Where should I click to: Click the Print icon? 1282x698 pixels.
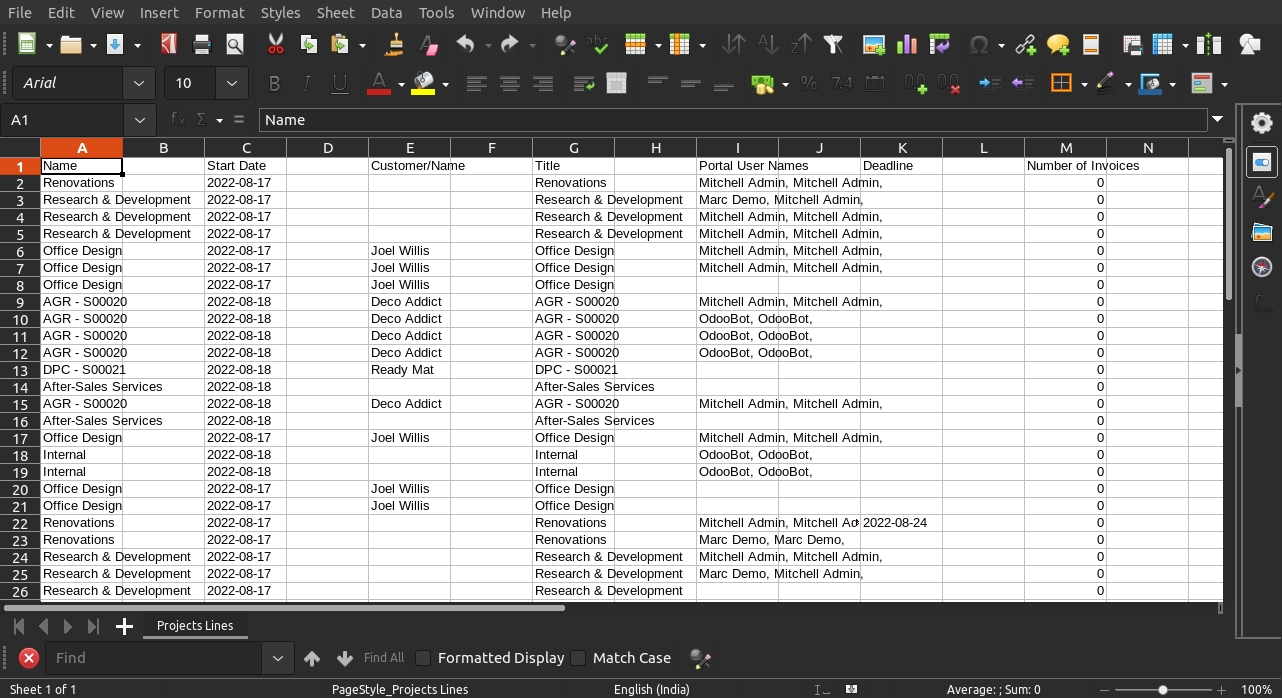click(202, 44)
